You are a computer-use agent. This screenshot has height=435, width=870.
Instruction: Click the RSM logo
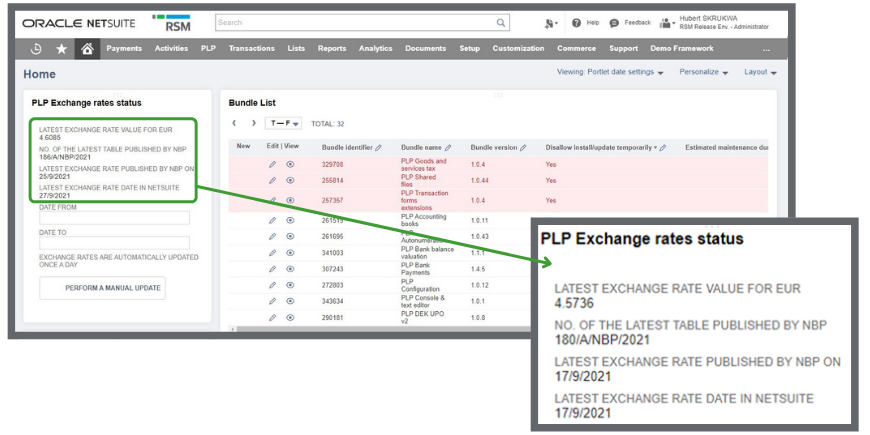coord(171,23)
